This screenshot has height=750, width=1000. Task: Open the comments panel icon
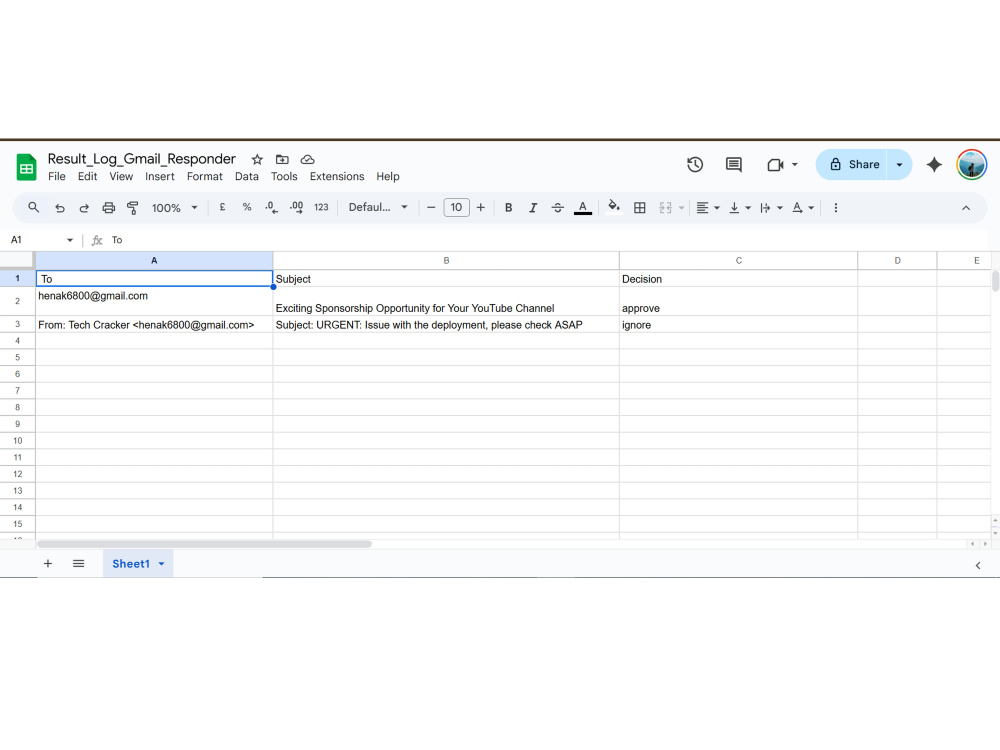tap(733, 165)
